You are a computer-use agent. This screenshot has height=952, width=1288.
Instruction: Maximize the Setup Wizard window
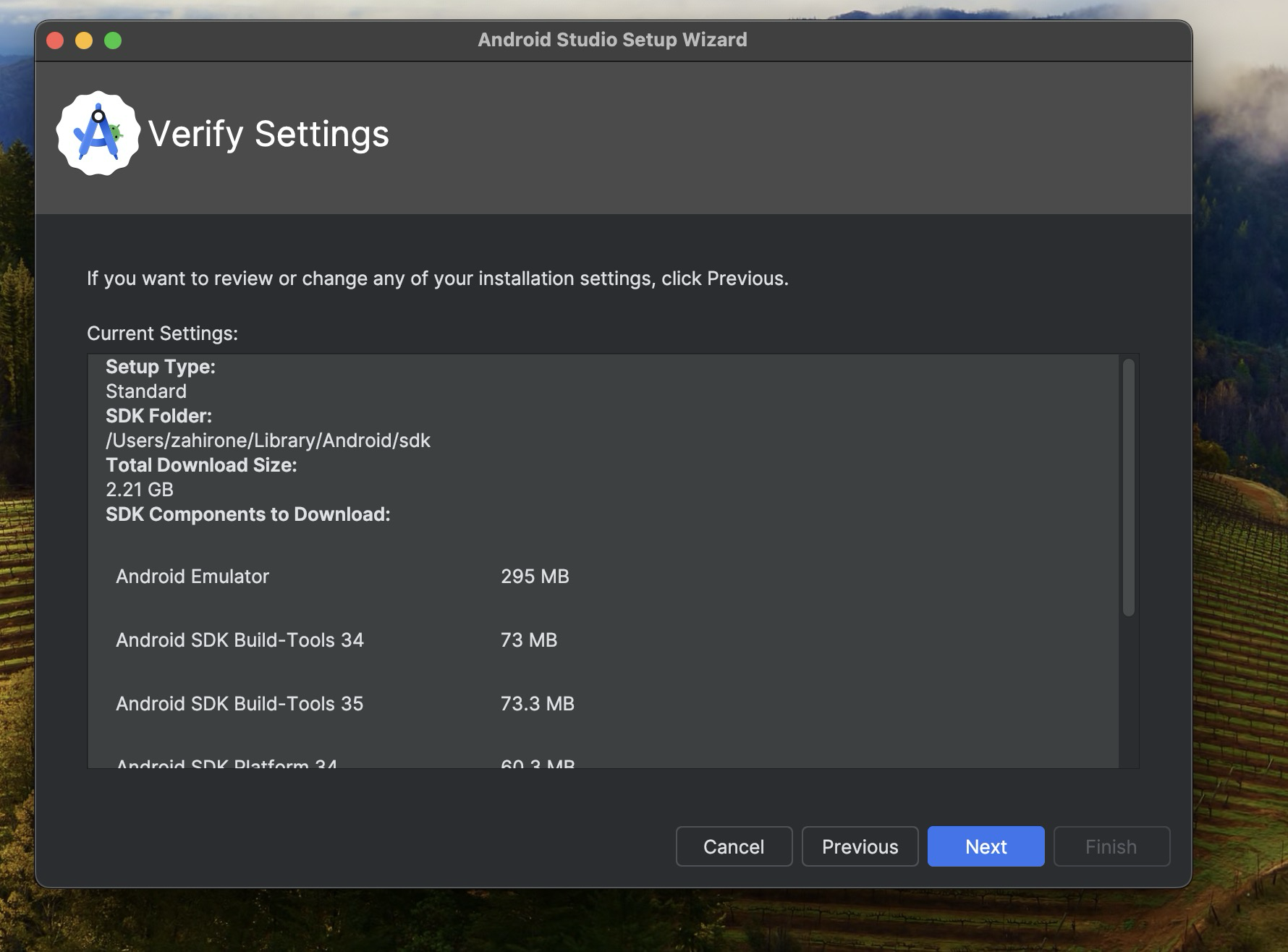pyautogui.click(x=113, y=41)
